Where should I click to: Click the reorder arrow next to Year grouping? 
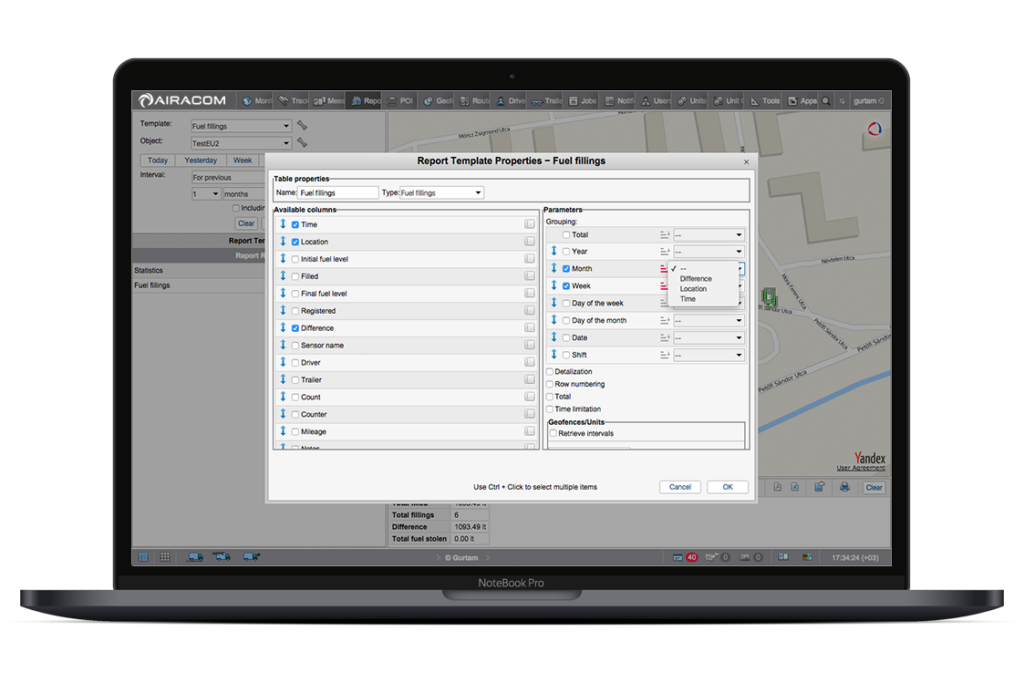pos(554,251)
